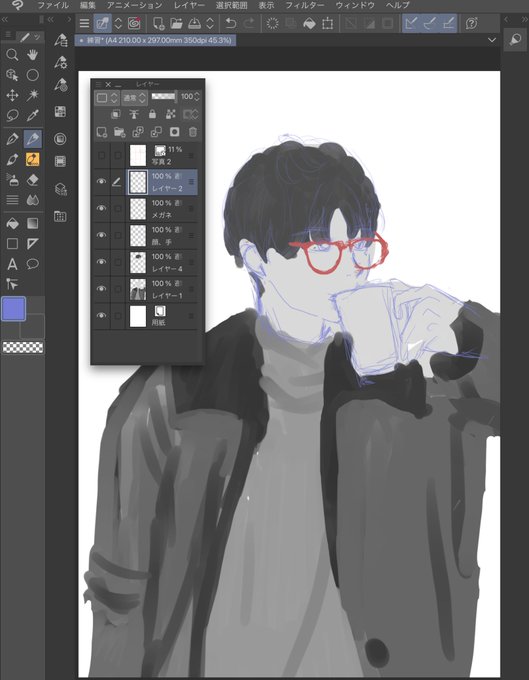Image resolution: width=529 pixels, height=680 pixels.
Task: Click the Clip Studio spiral icon
Action: [x=134, y=23]
